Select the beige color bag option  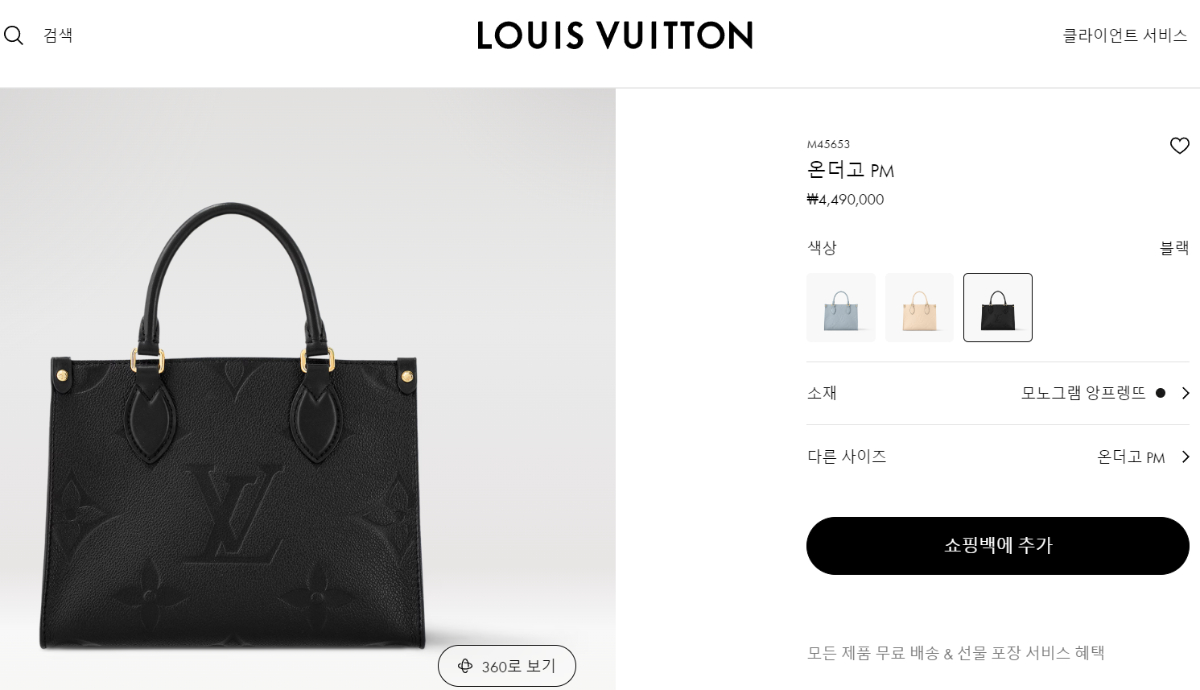(x=919, y=308)
